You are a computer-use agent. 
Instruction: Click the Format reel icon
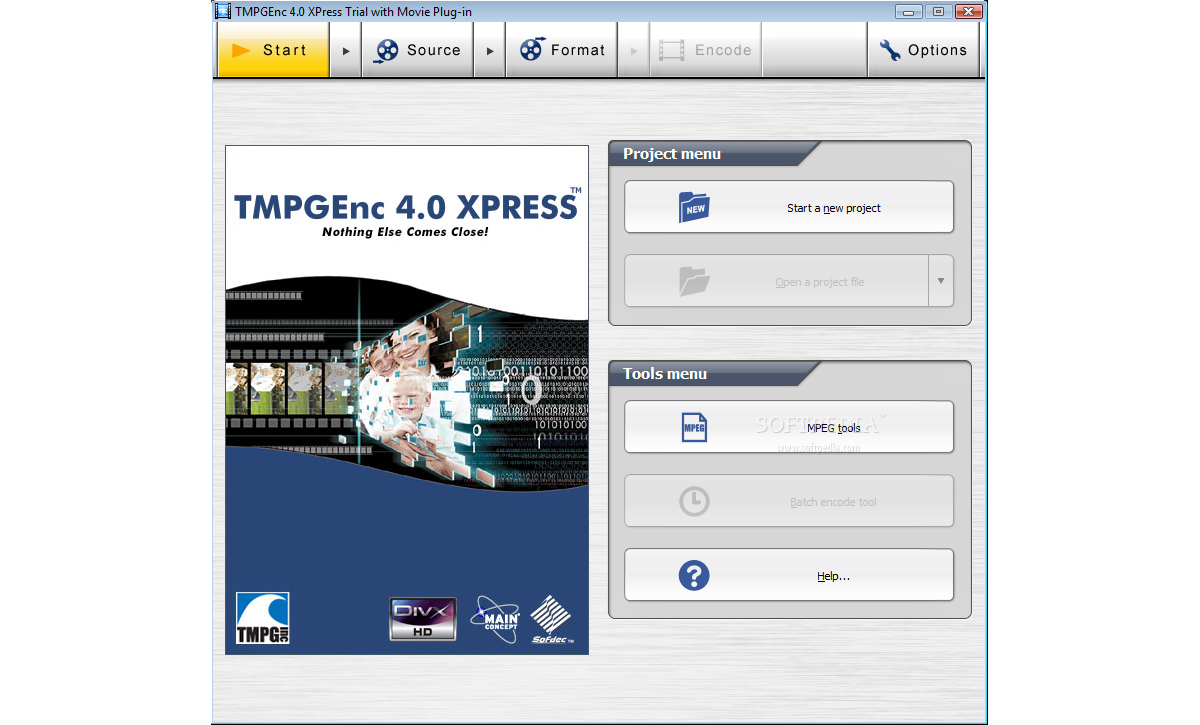532,50
